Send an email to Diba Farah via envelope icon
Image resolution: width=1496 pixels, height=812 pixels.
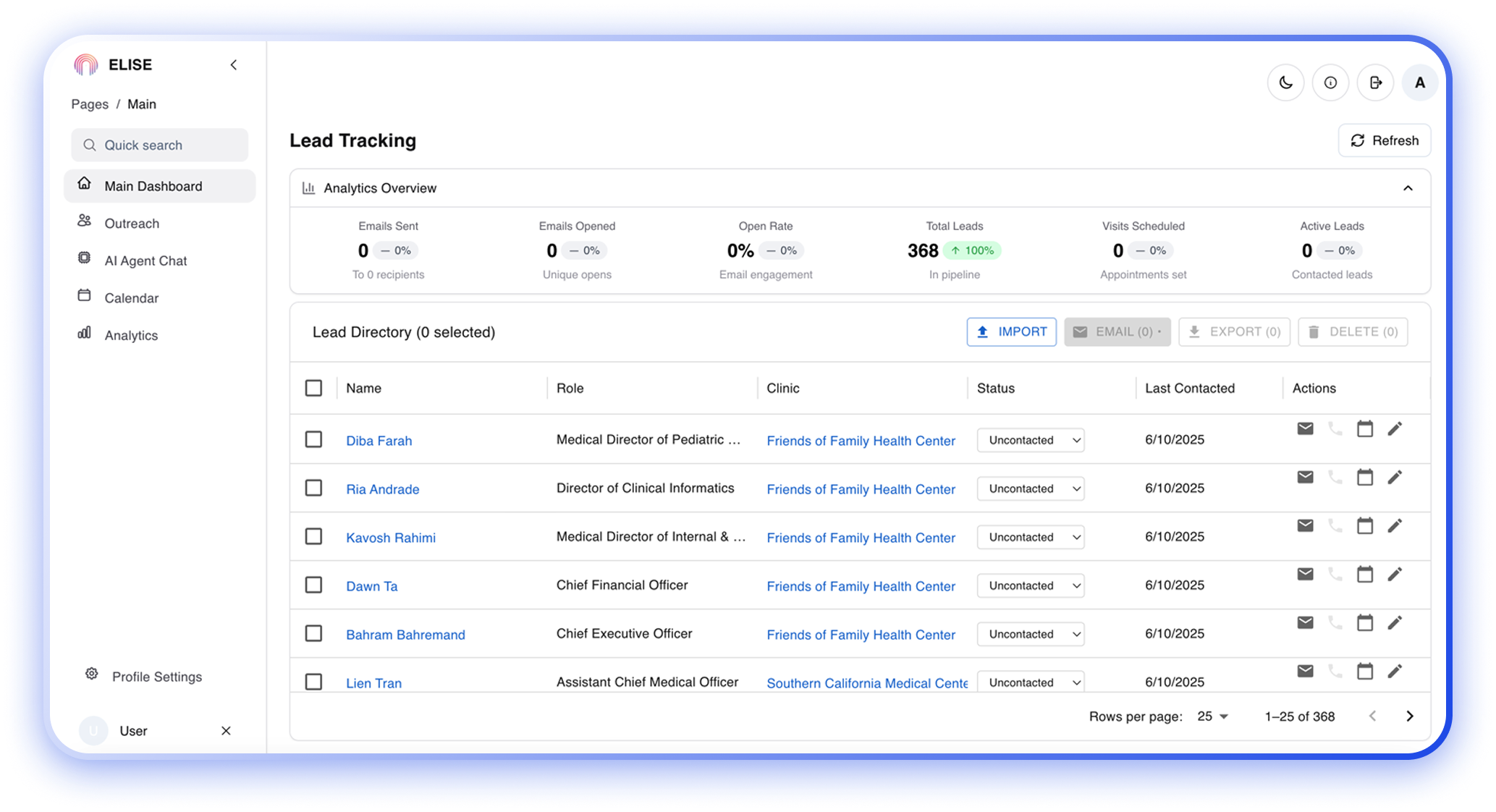tap(1305, 428)
